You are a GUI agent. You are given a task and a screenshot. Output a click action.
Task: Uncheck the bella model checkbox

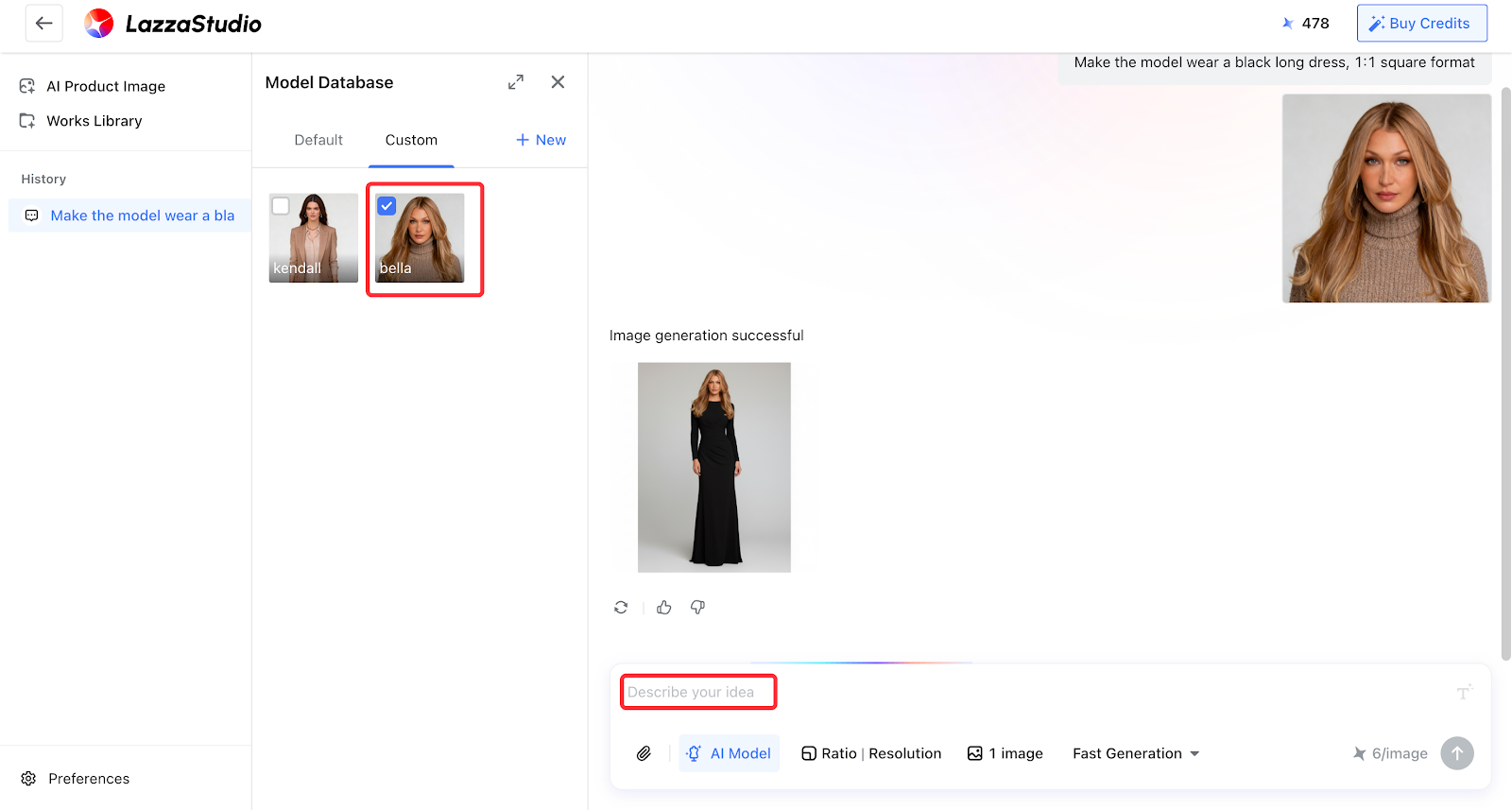click(x=387, y=206)
